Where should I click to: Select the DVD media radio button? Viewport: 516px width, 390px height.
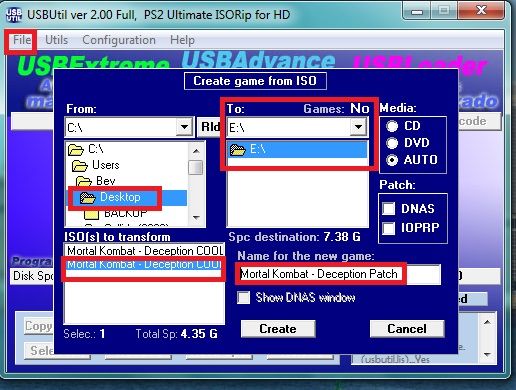392,143
